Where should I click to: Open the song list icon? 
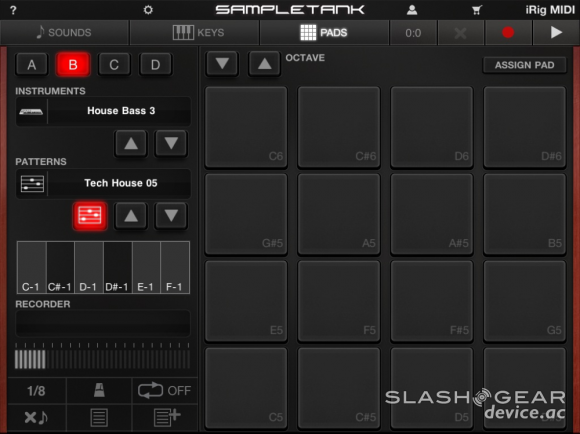pos(99,417)
